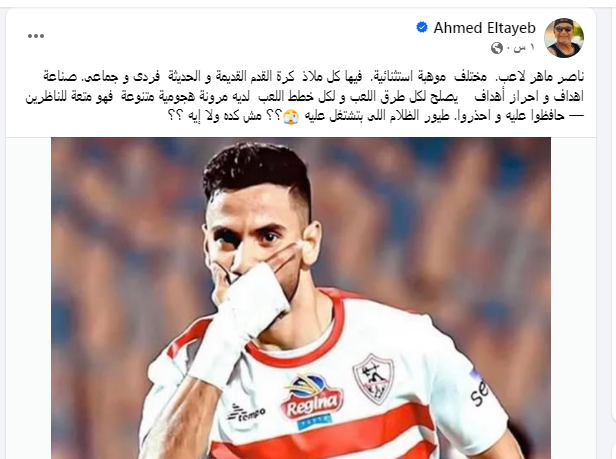Click the last line beginning with the dash
This screenshot has width=616, height=459.
376,116
